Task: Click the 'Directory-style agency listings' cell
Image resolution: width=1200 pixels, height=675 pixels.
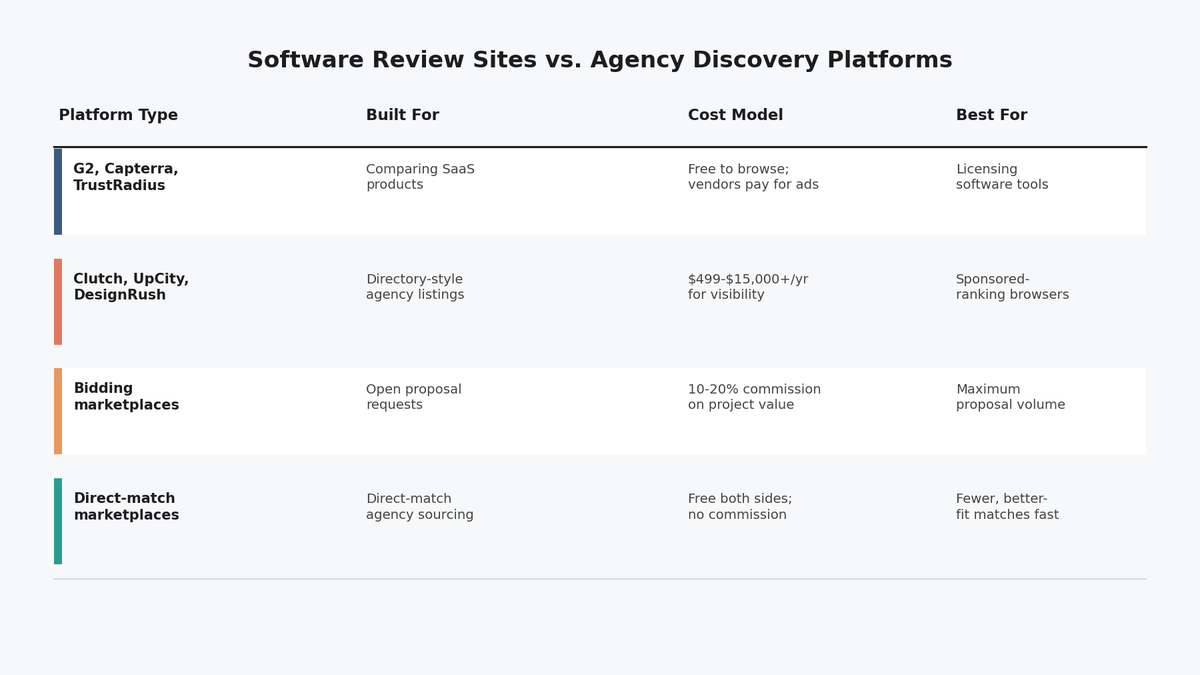Action: tap(415, 287)
